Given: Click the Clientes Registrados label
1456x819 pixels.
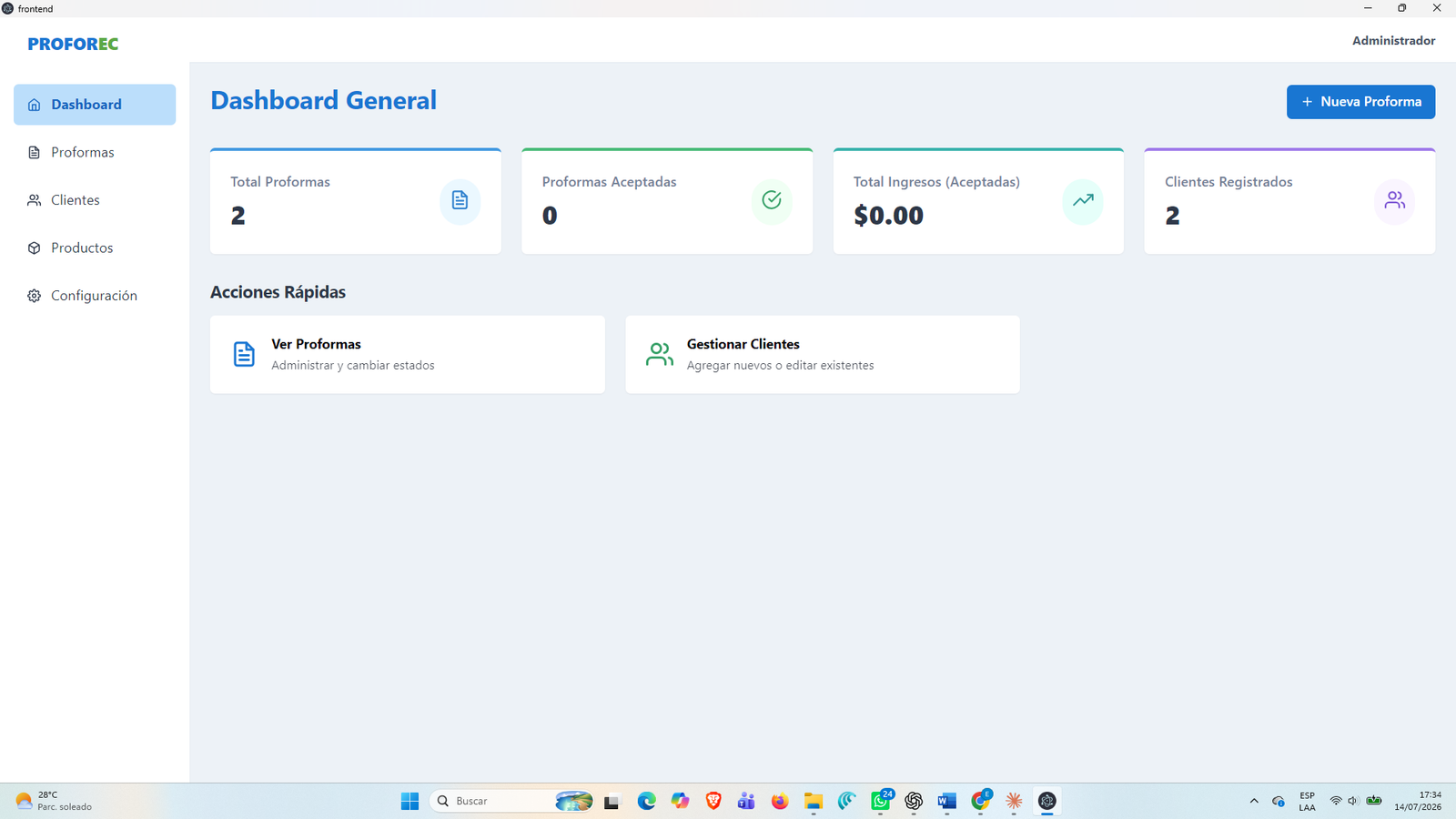Looking at the screenshot, I should click(x=1228, y=182).
